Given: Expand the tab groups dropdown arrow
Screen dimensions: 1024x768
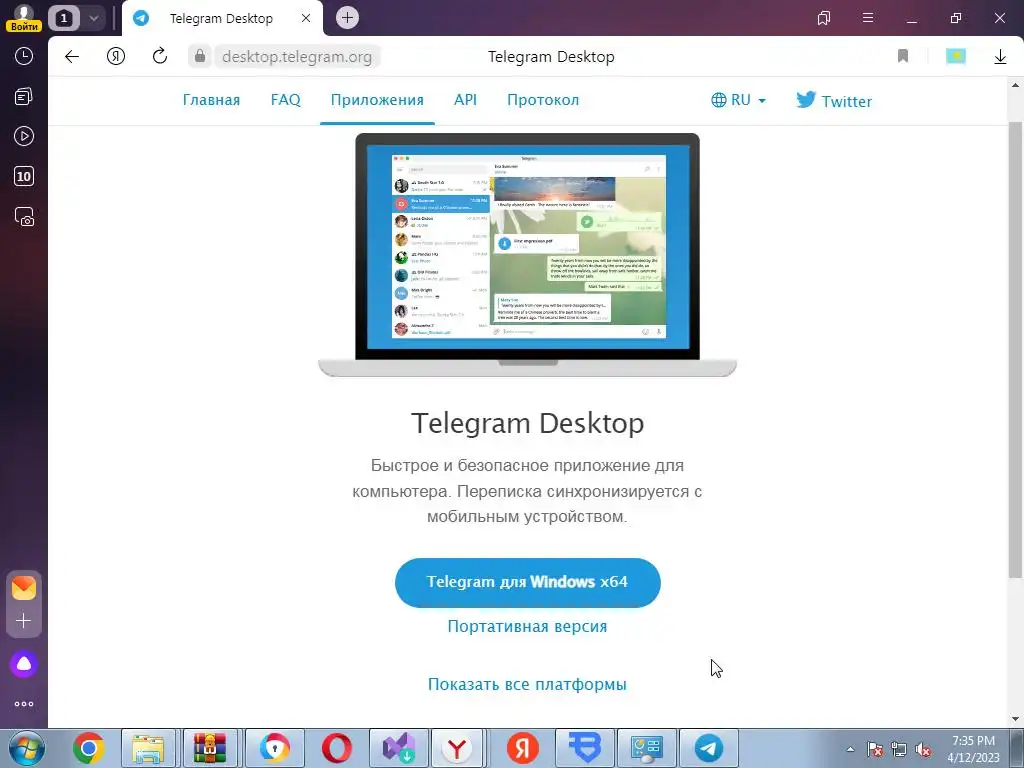Looking at the screenshot, I should click(x=93, y=18).
